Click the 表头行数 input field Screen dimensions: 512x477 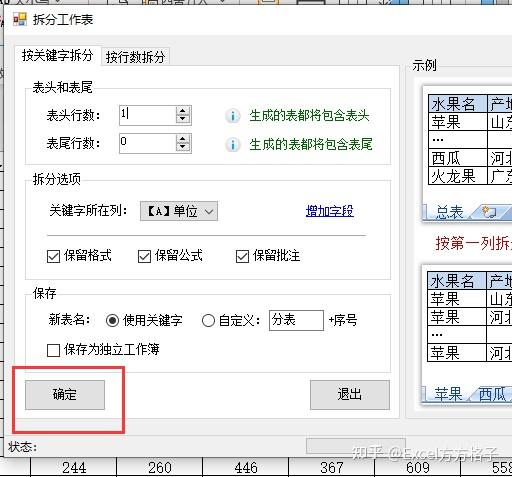[148, 115]
